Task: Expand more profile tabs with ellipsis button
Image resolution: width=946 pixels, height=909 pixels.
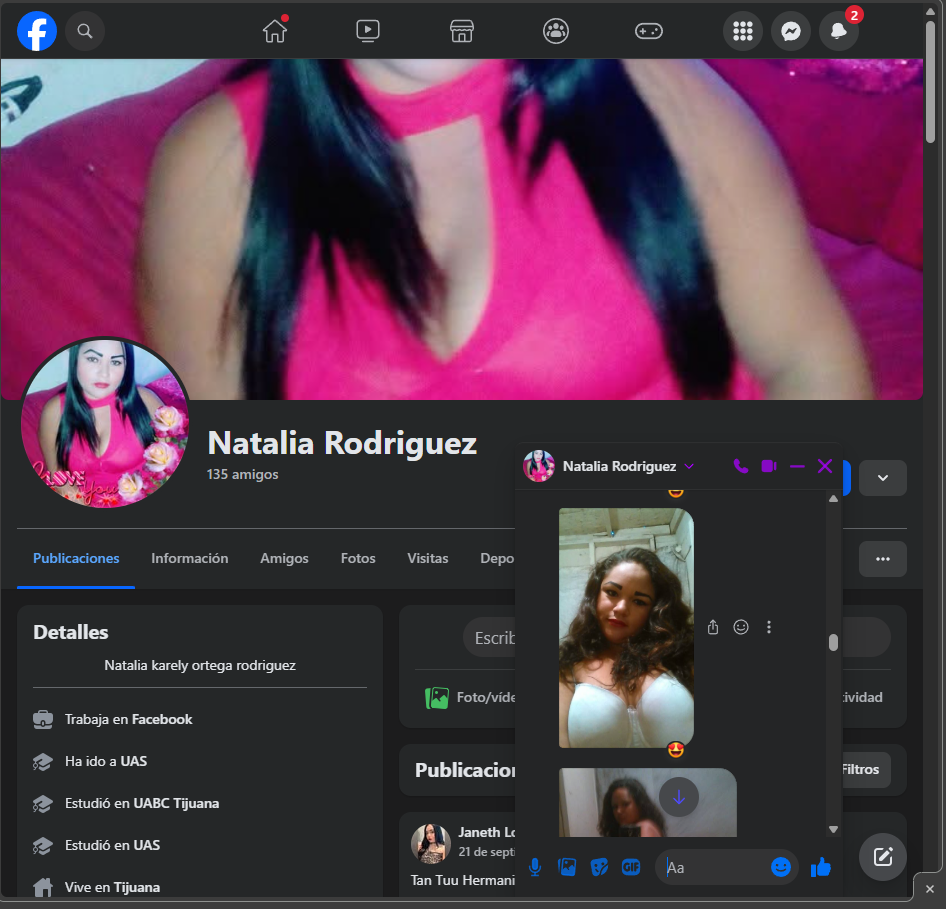Action: [882, 559]
